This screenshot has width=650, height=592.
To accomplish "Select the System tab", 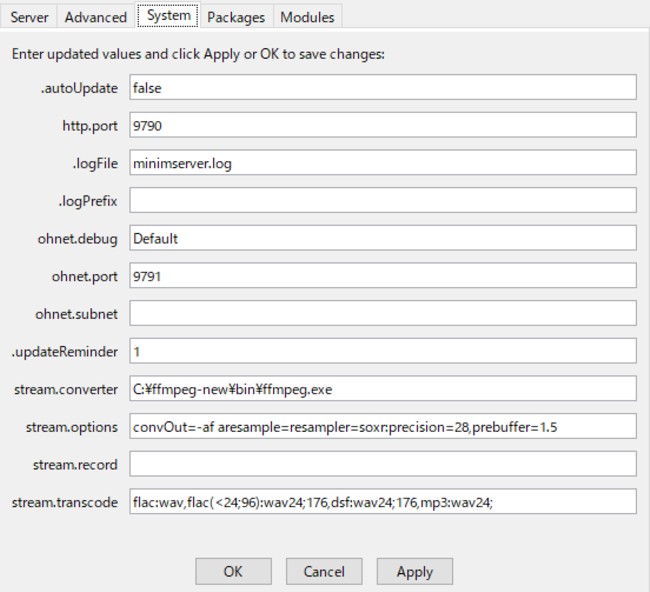I will pos(168,15).
